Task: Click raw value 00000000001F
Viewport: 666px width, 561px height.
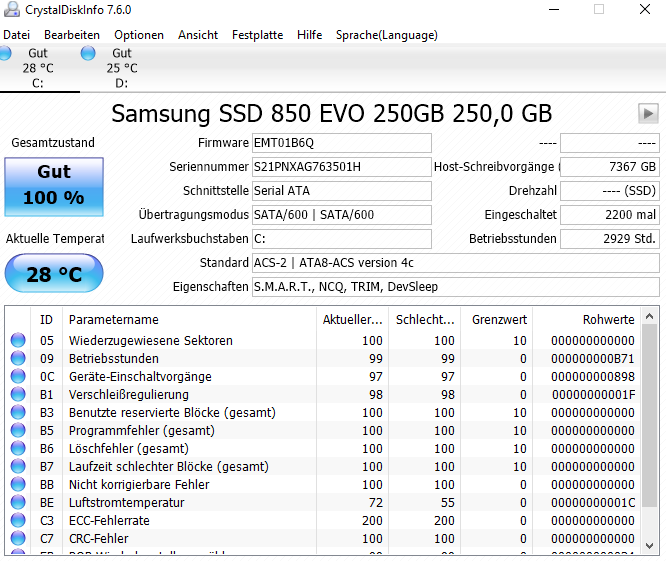Action: pyautogui.click(x=593, y=395)
